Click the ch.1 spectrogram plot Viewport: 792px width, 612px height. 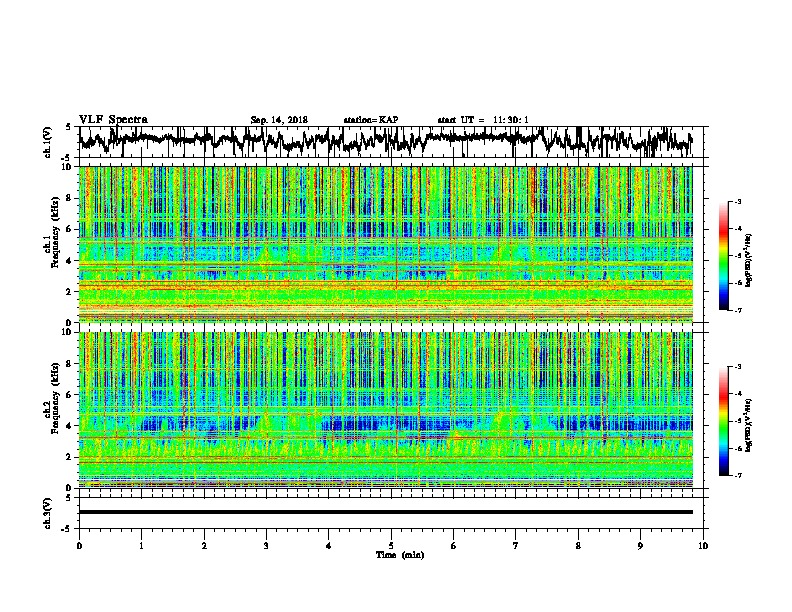(386, 244)
